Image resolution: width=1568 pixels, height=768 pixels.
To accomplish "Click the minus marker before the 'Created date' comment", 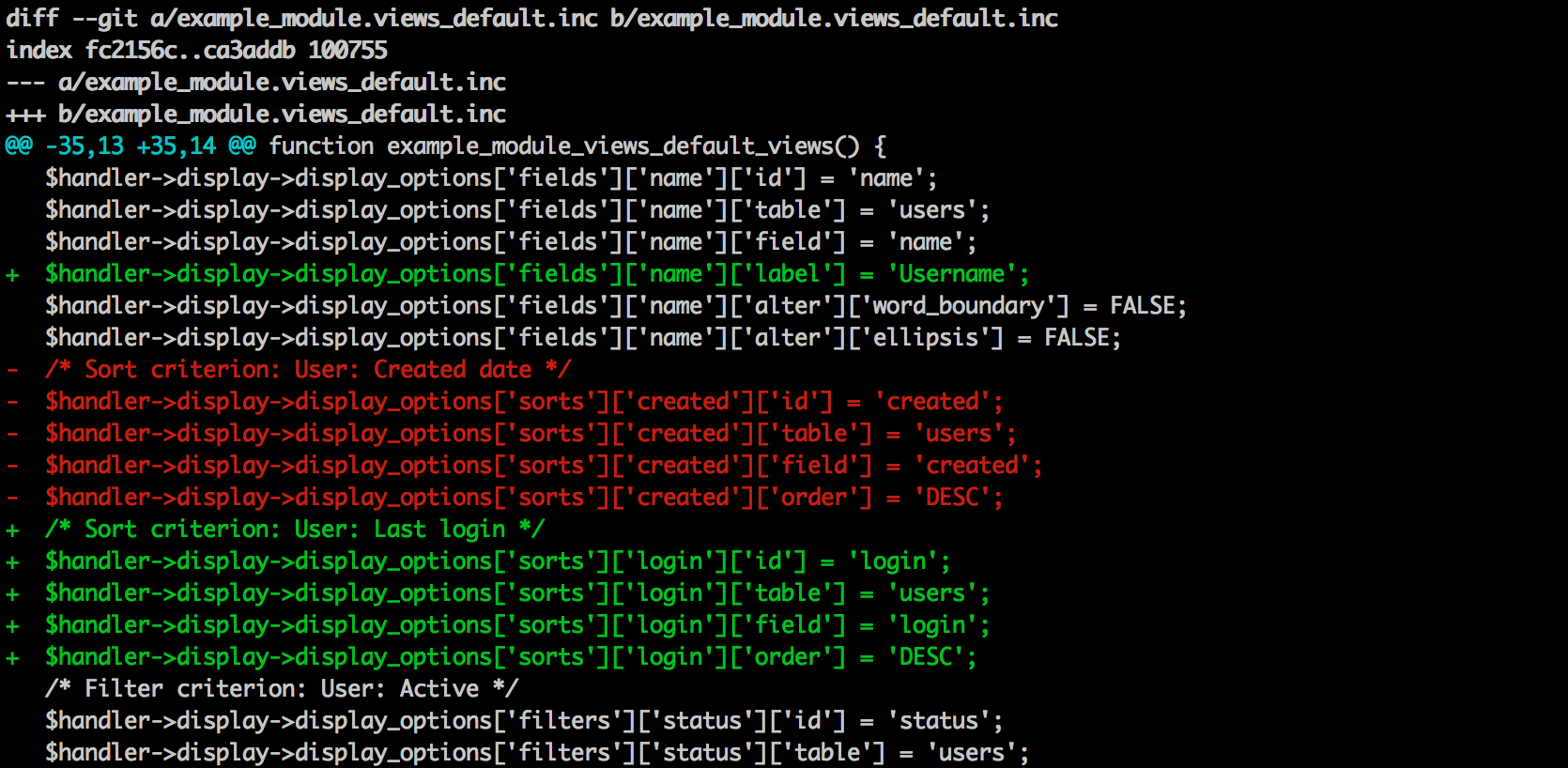I will tap(12, 371).
